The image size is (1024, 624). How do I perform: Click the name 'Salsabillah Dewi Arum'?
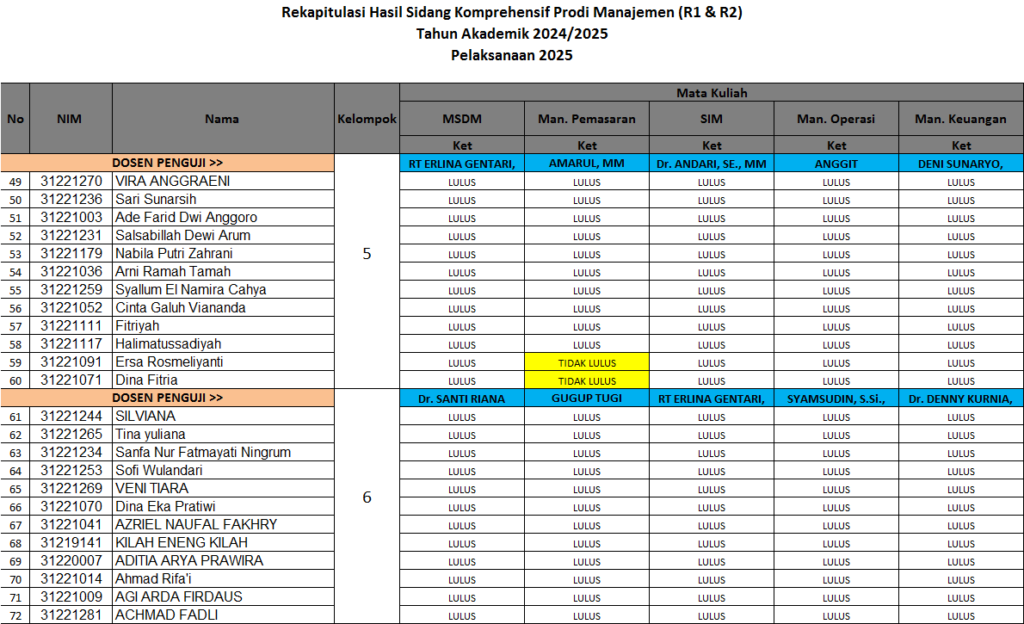pos(183,235)
